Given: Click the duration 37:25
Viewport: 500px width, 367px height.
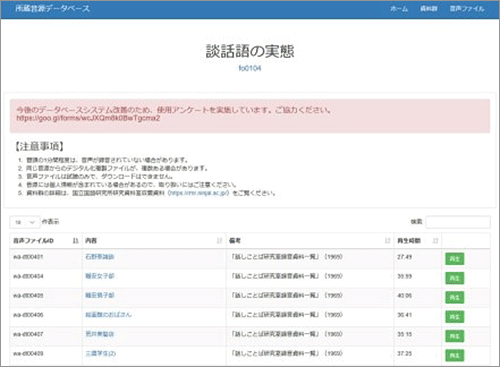Looking at the screenshot, I should pos(404,354).
